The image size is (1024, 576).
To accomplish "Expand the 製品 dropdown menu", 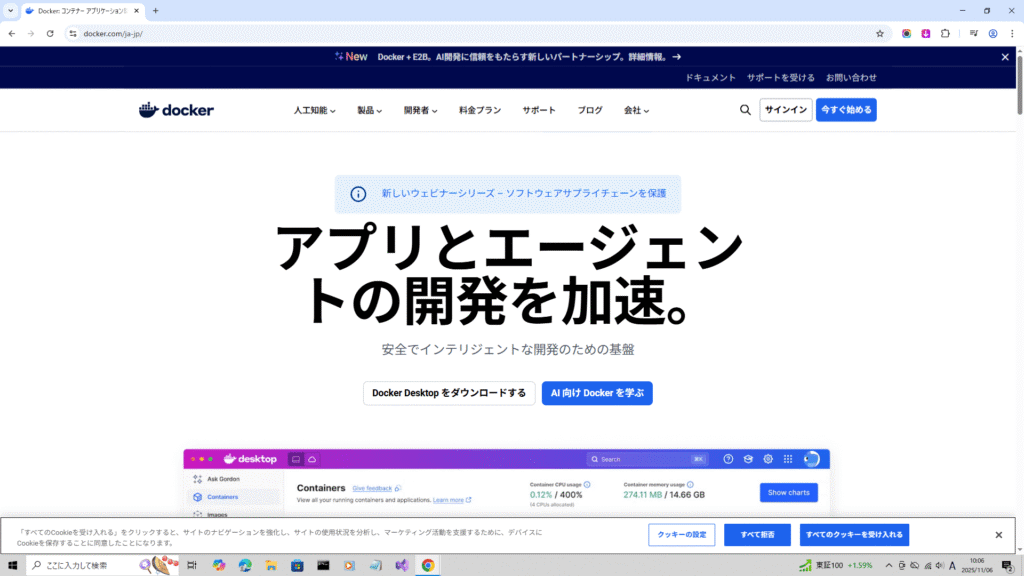I will tap(369, 110).
